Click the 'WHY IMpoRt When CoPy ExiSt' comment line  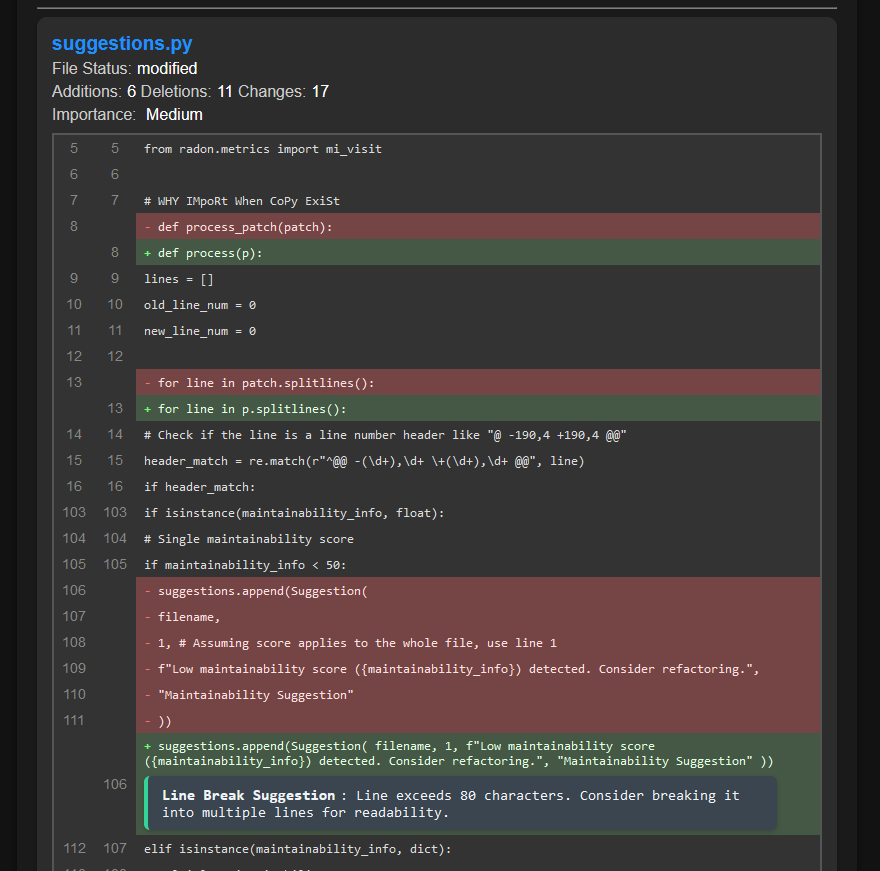point(242,201)
